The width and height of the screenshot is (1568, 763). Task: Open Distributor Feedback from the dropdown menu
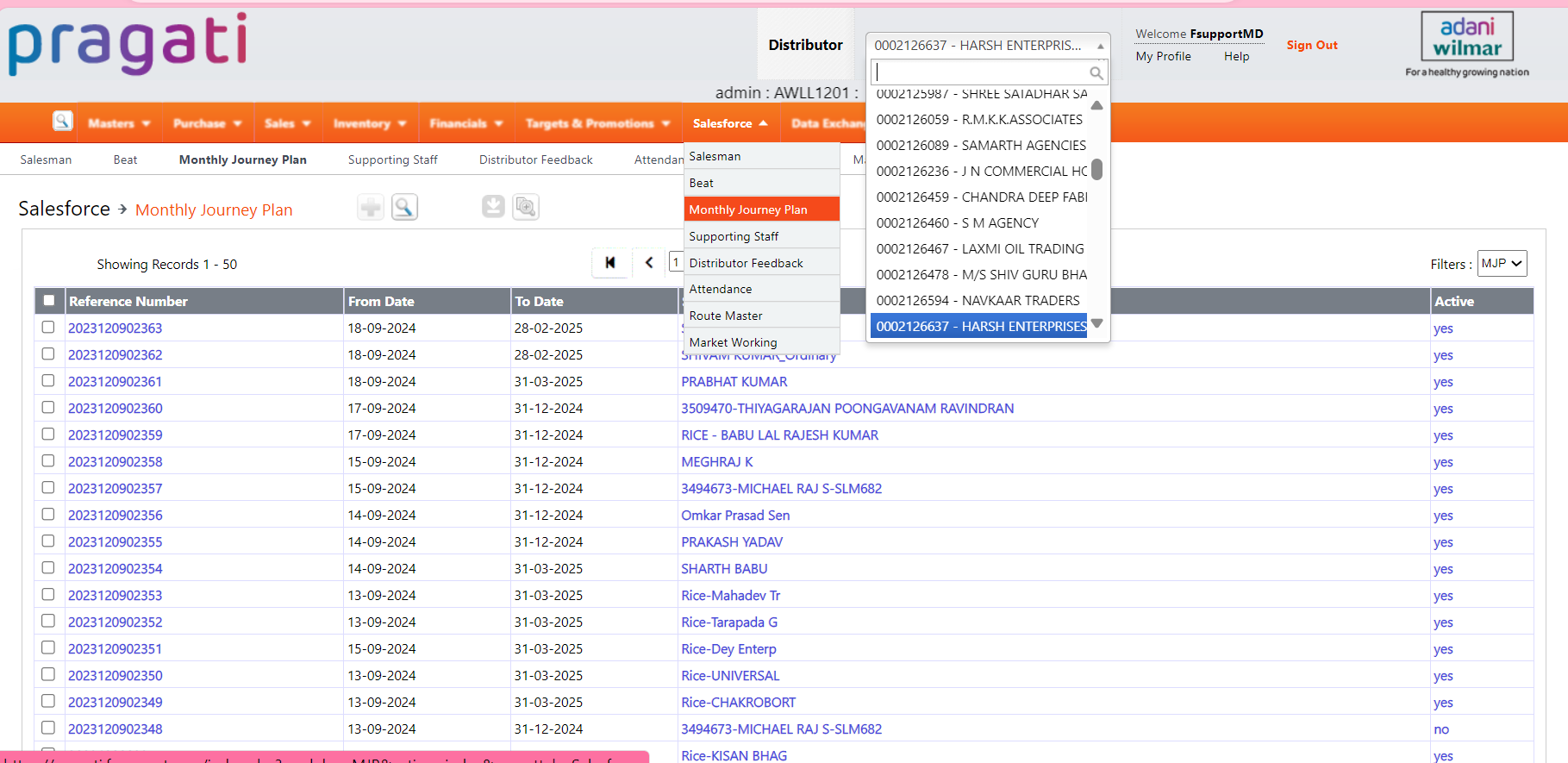[x=762, y=263]
